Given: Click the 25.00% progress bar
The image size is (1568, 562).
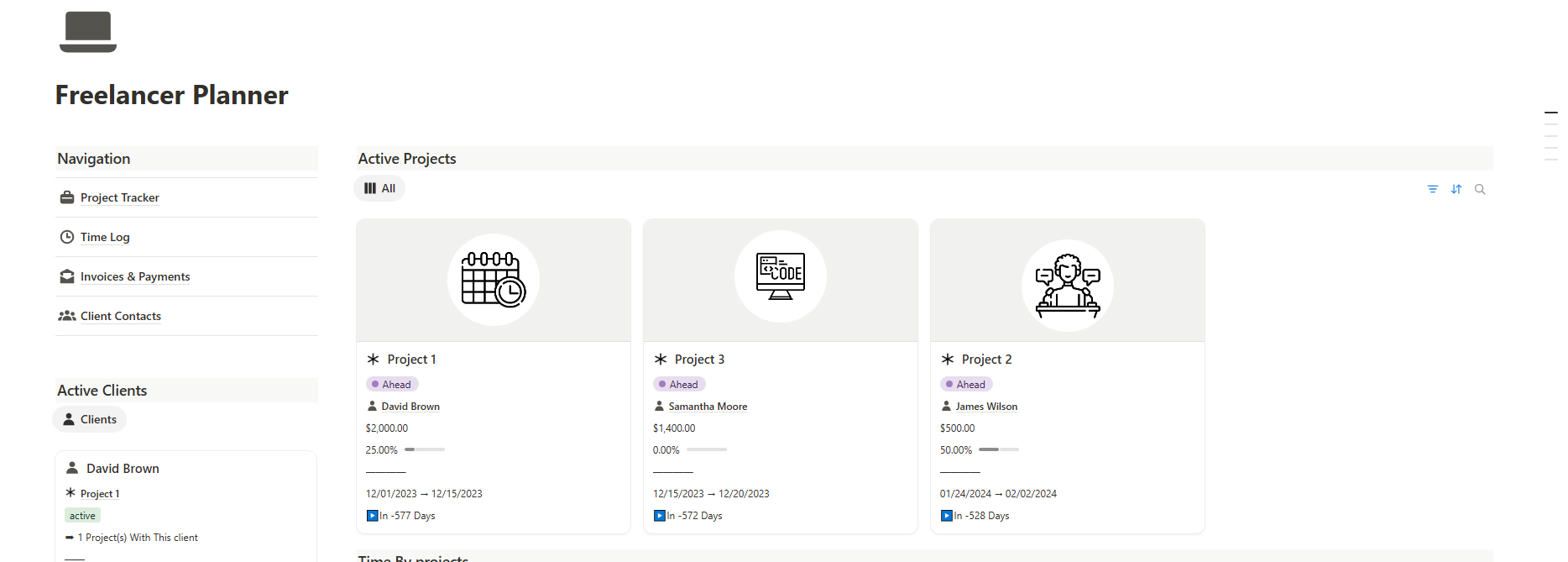Looking at the screenshot, I should 425,449.
